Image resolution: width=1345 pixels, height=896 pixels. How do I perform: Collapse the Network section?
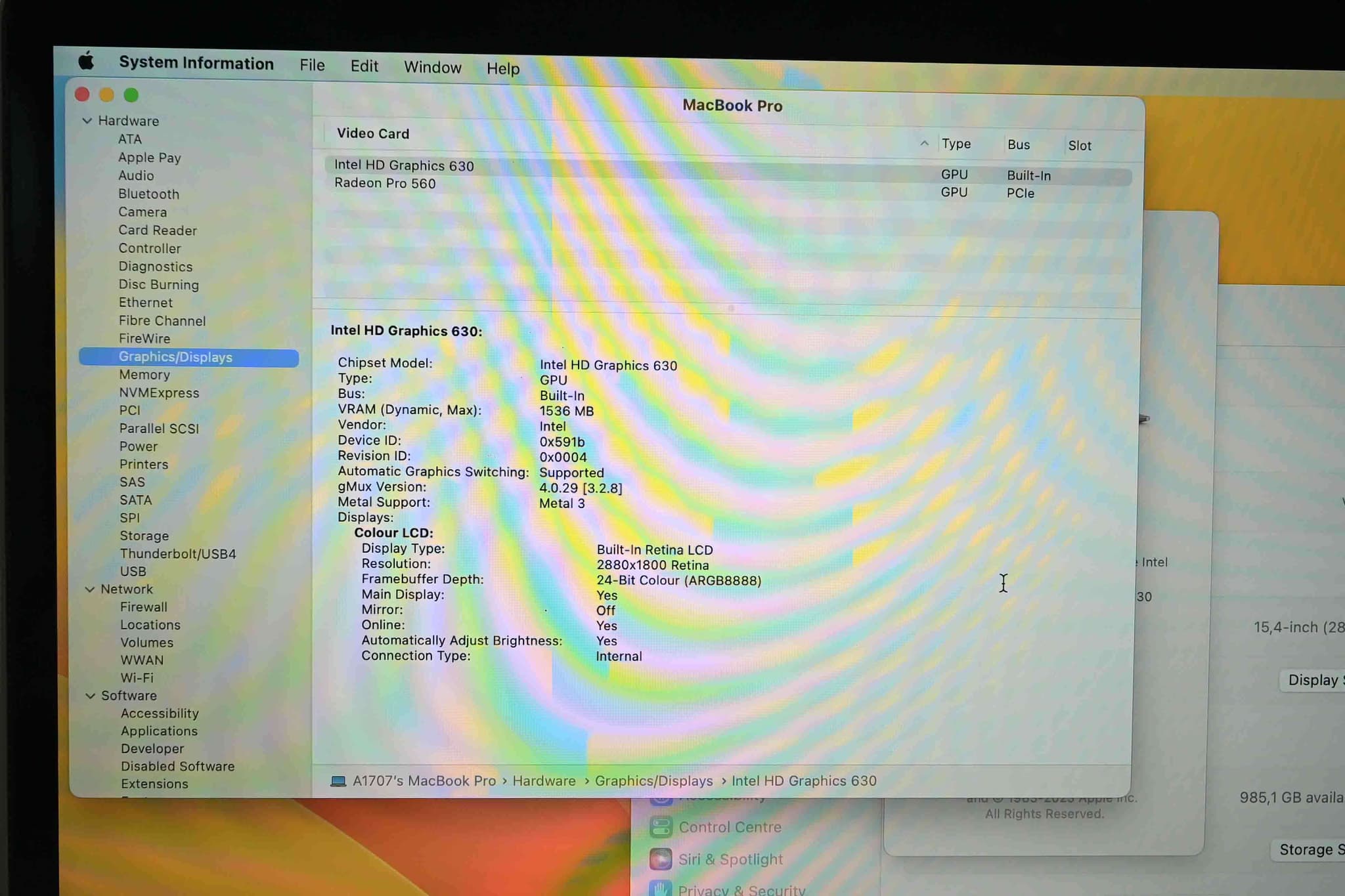90,589
